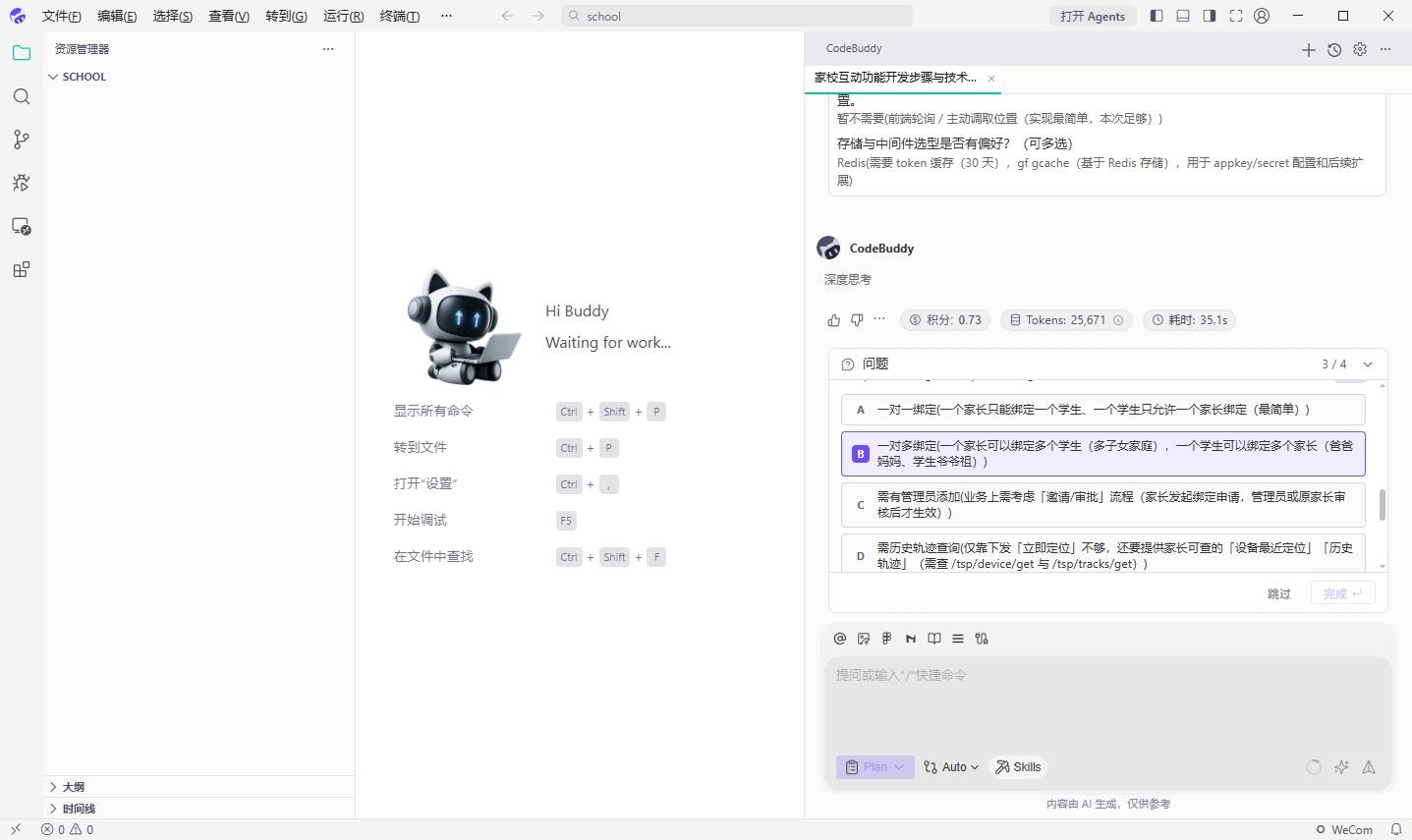Toggle the primary sidebar layout icon
1412x840 pixels.
coord(1157,16)
